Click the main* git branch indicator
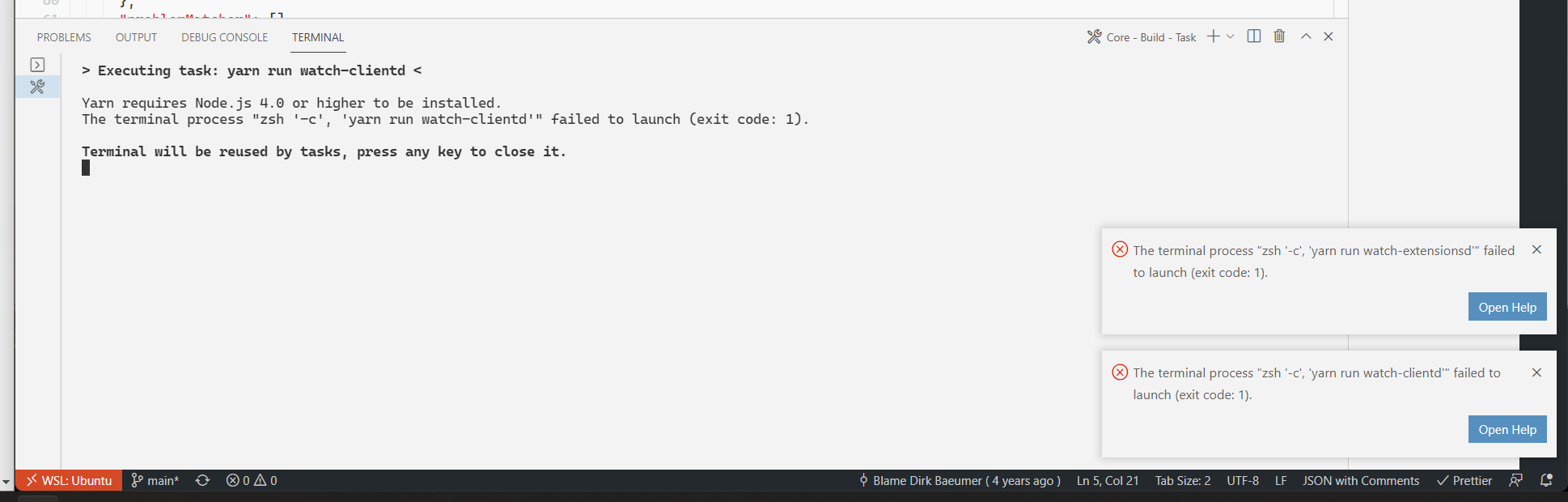The height and width of the screenshot is (502, 1568). click(x=155, y=480)
